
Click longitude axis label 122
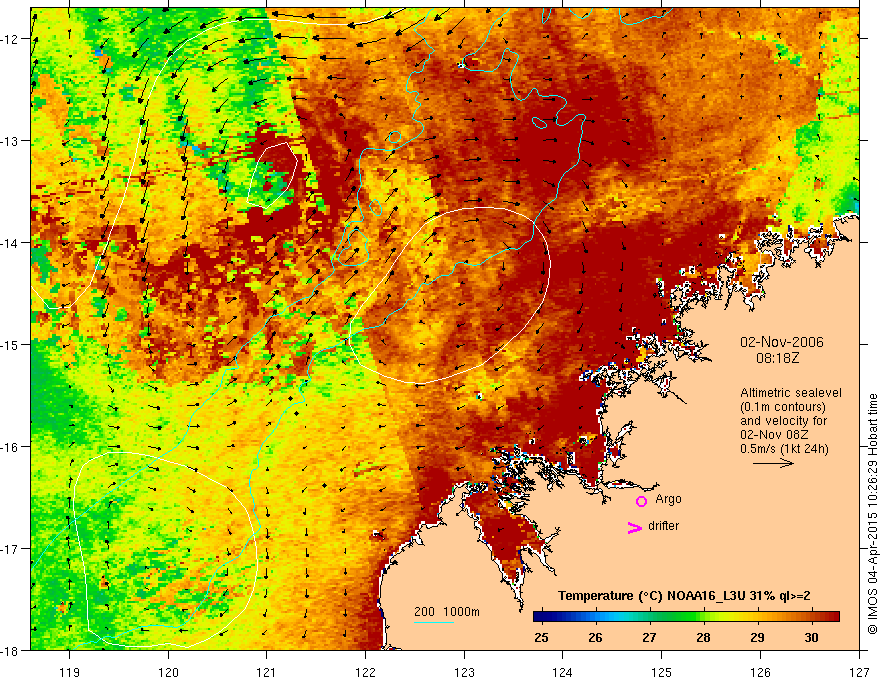365,672
